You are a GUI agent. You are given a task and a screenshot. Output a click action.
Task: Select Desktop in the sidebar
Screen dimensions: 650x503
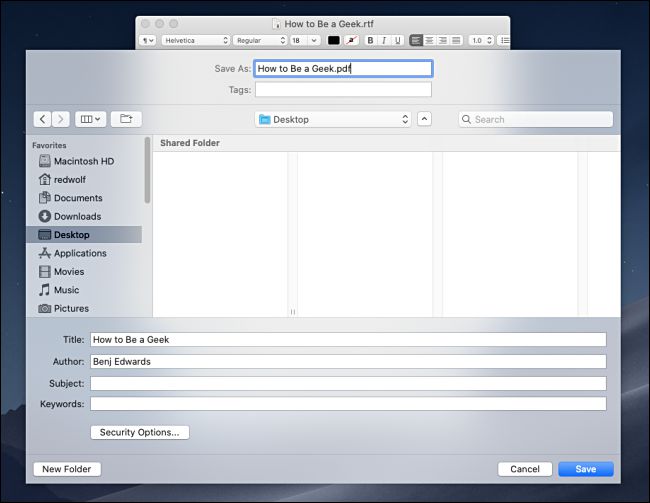point(84,235)
